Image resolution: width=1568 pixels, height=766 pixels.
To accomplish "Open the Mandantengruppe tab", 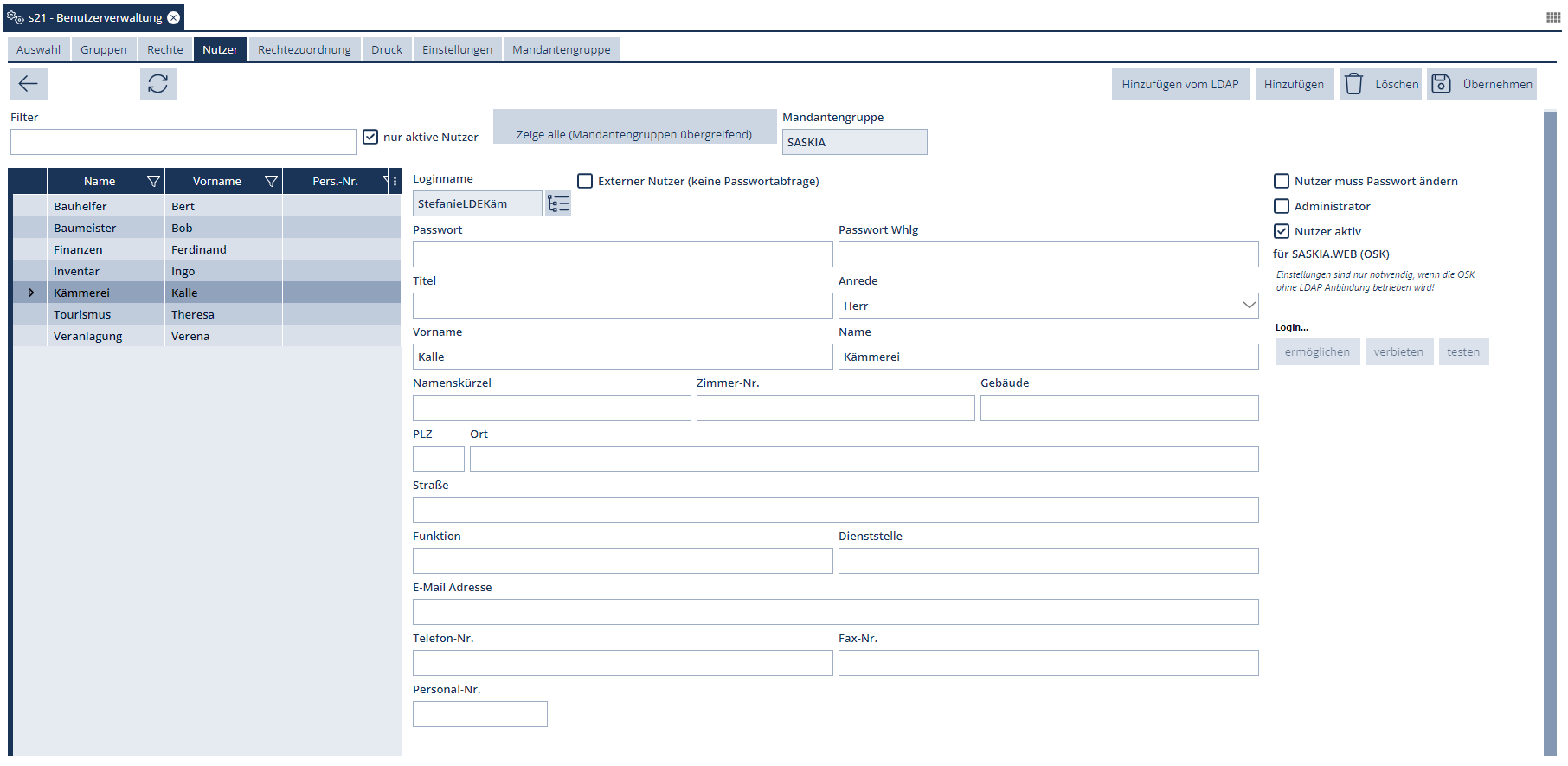I will (561, 50).
